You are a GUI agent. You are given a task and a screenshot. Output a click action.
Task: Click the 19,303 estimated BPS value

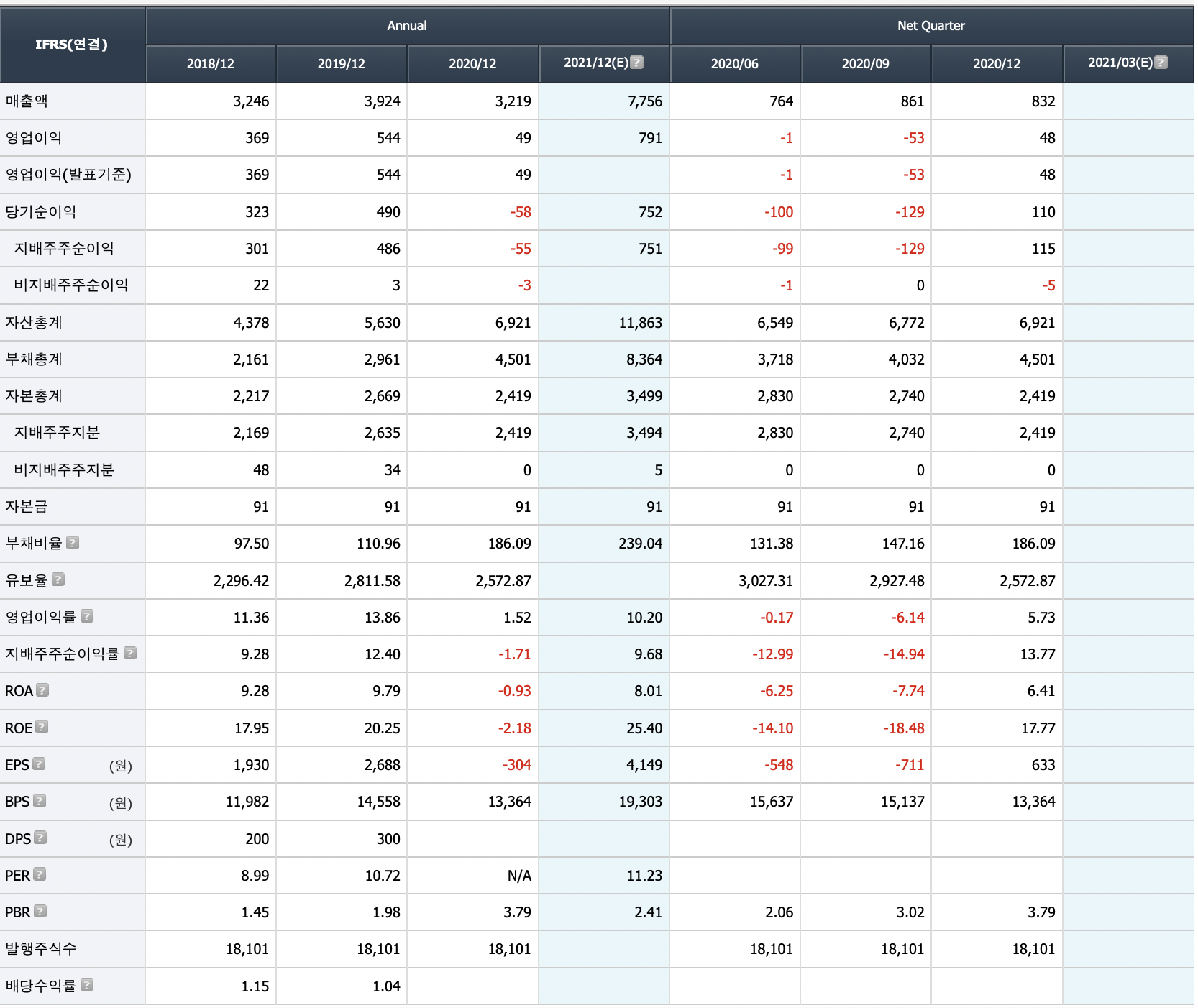pyautogui.click(x=640, y=802)
